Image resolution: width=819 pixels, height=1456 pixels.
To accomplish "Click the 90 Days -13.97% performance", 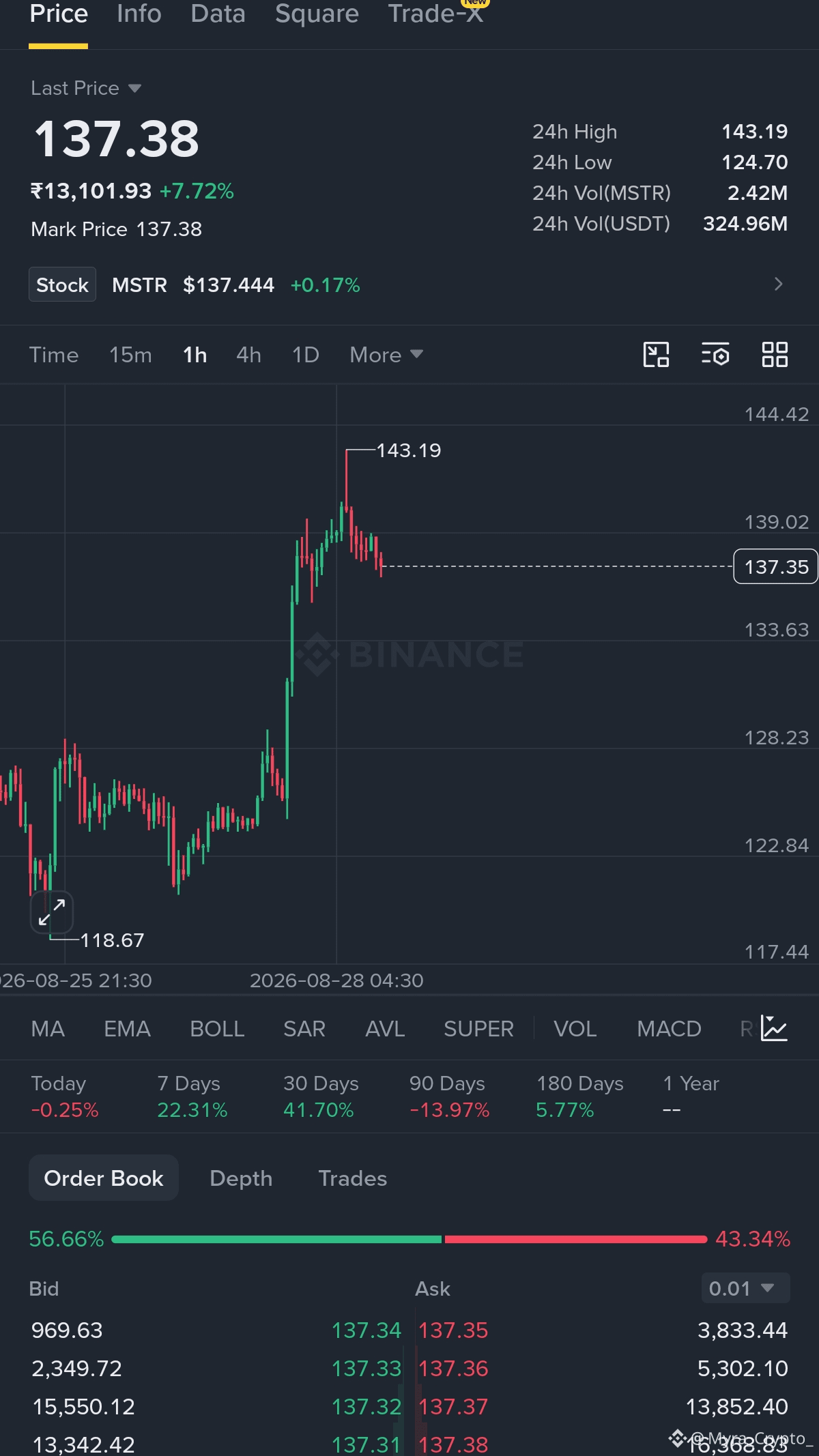I will click(449, 1096).
